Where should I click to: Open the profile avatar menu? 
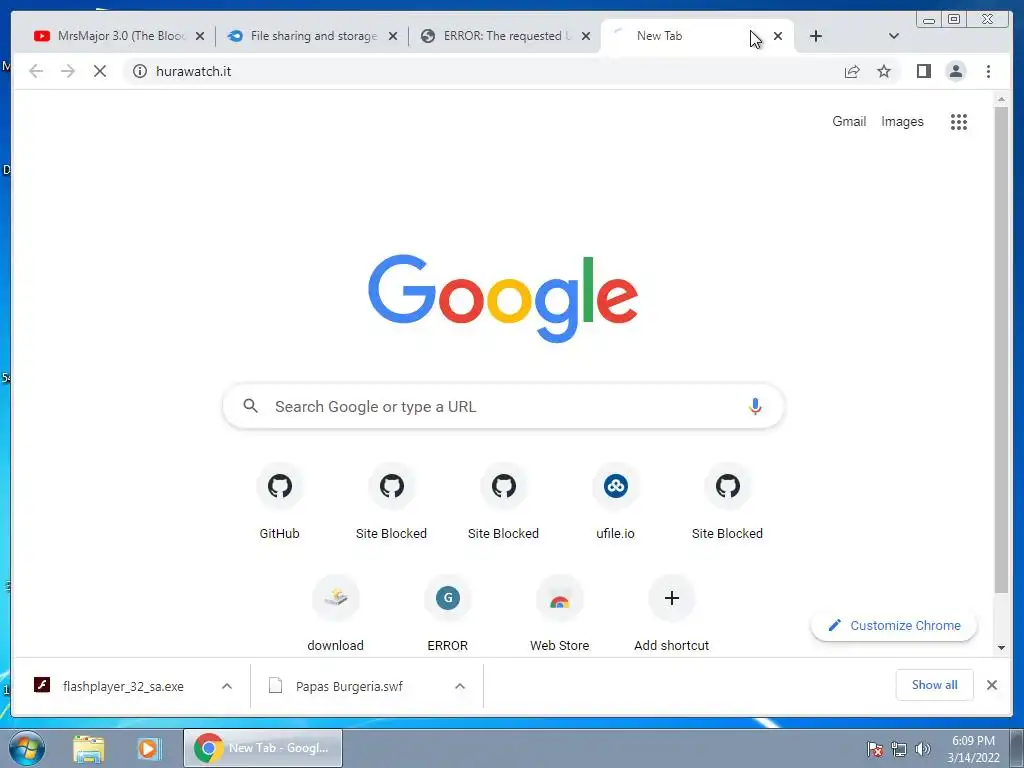pyautogui.click(x=955, y=71)
